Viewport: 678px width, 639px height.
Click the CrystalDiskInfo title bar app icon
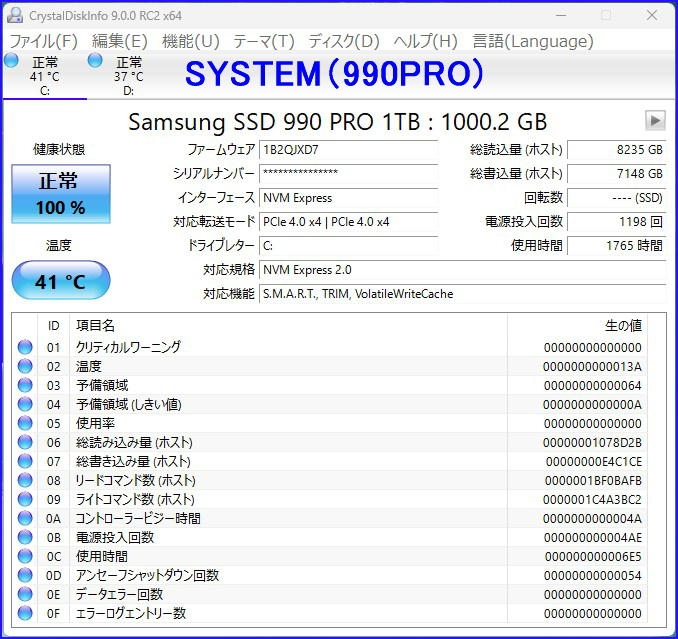pos(15,15)
